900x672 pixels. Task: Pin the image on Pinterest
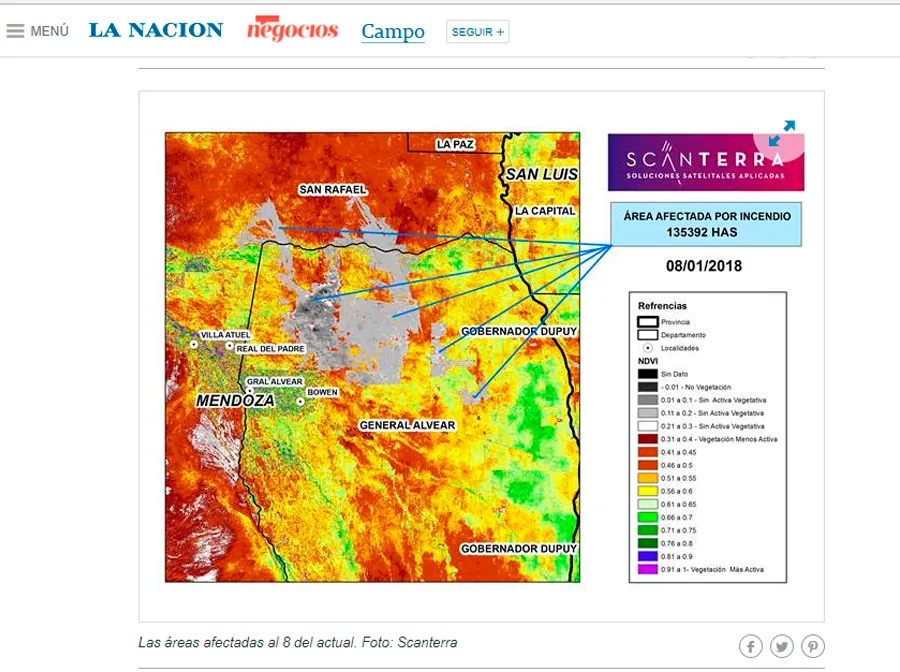813,646
